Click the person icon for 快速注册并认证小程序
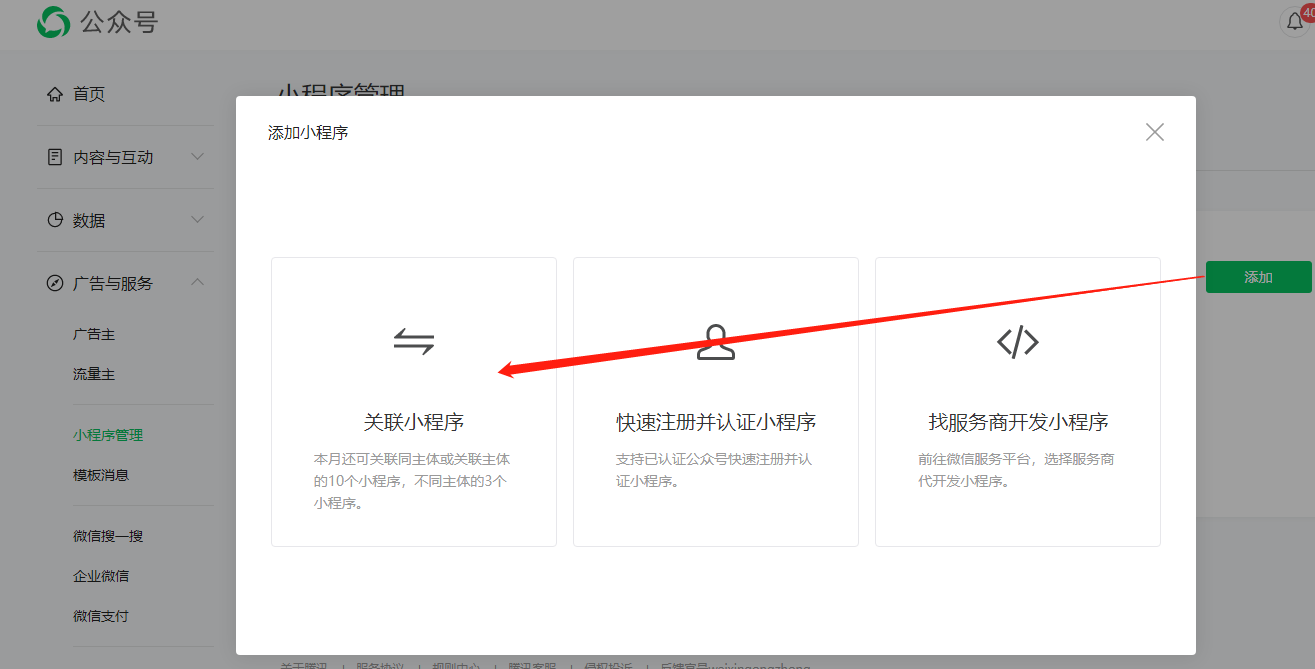The image size is (1315, 669). [716, 342]
